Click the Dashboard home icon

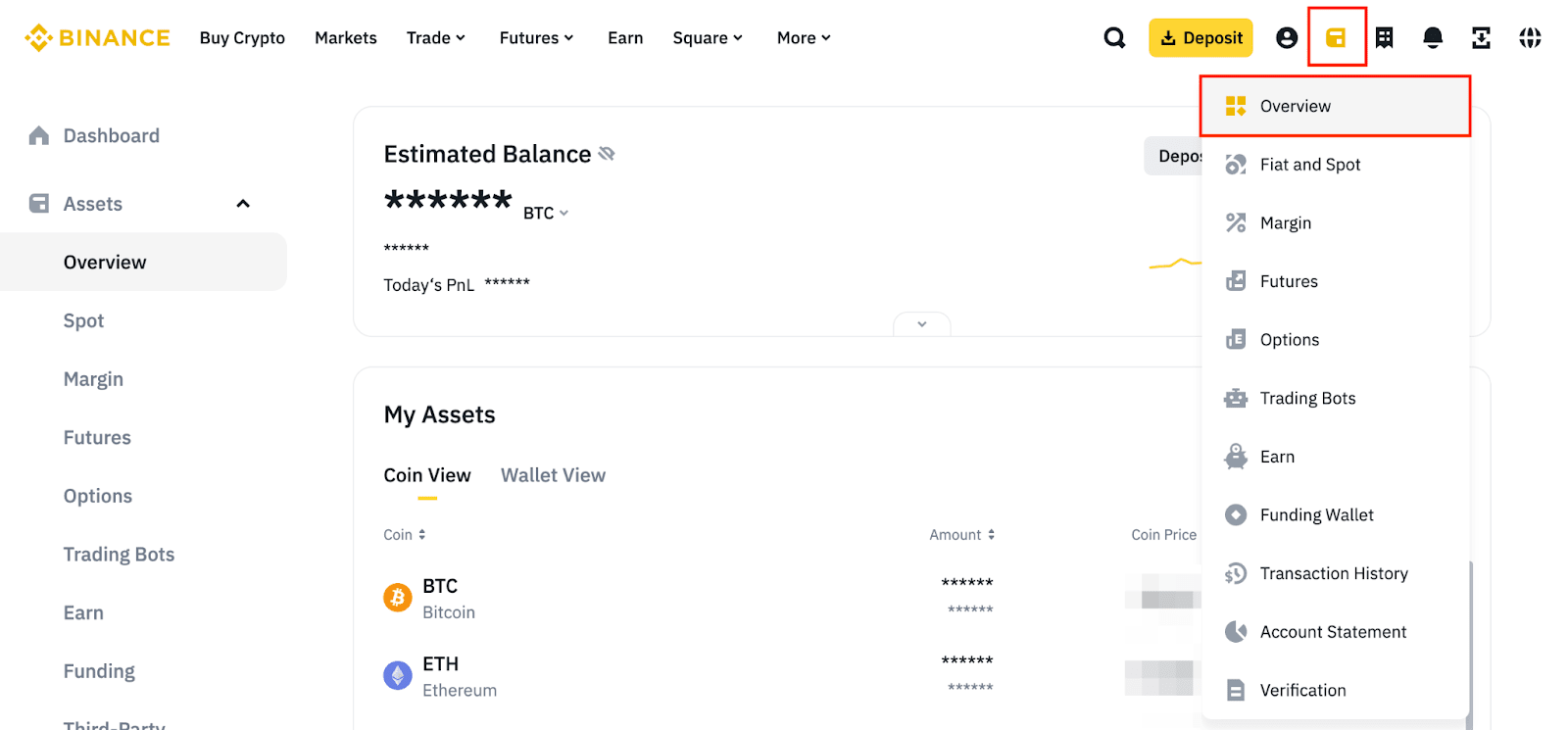pos(39,135)
